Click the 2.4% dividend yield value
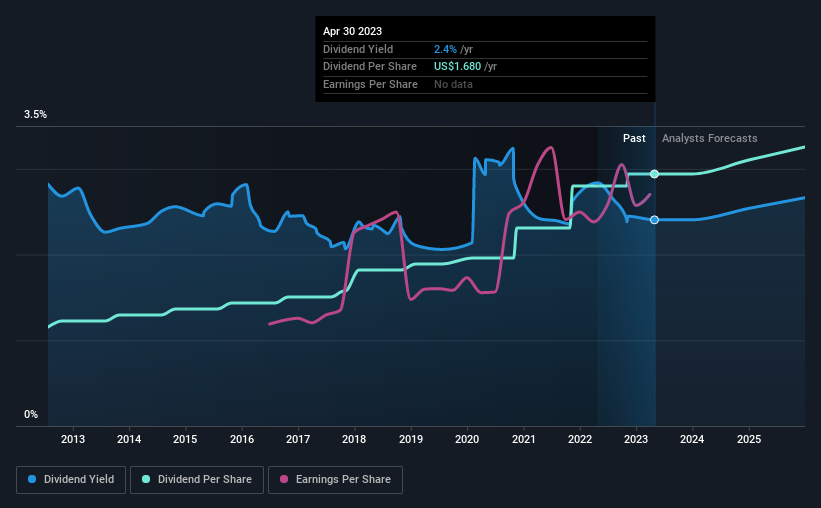 click(x=446, y=49)
